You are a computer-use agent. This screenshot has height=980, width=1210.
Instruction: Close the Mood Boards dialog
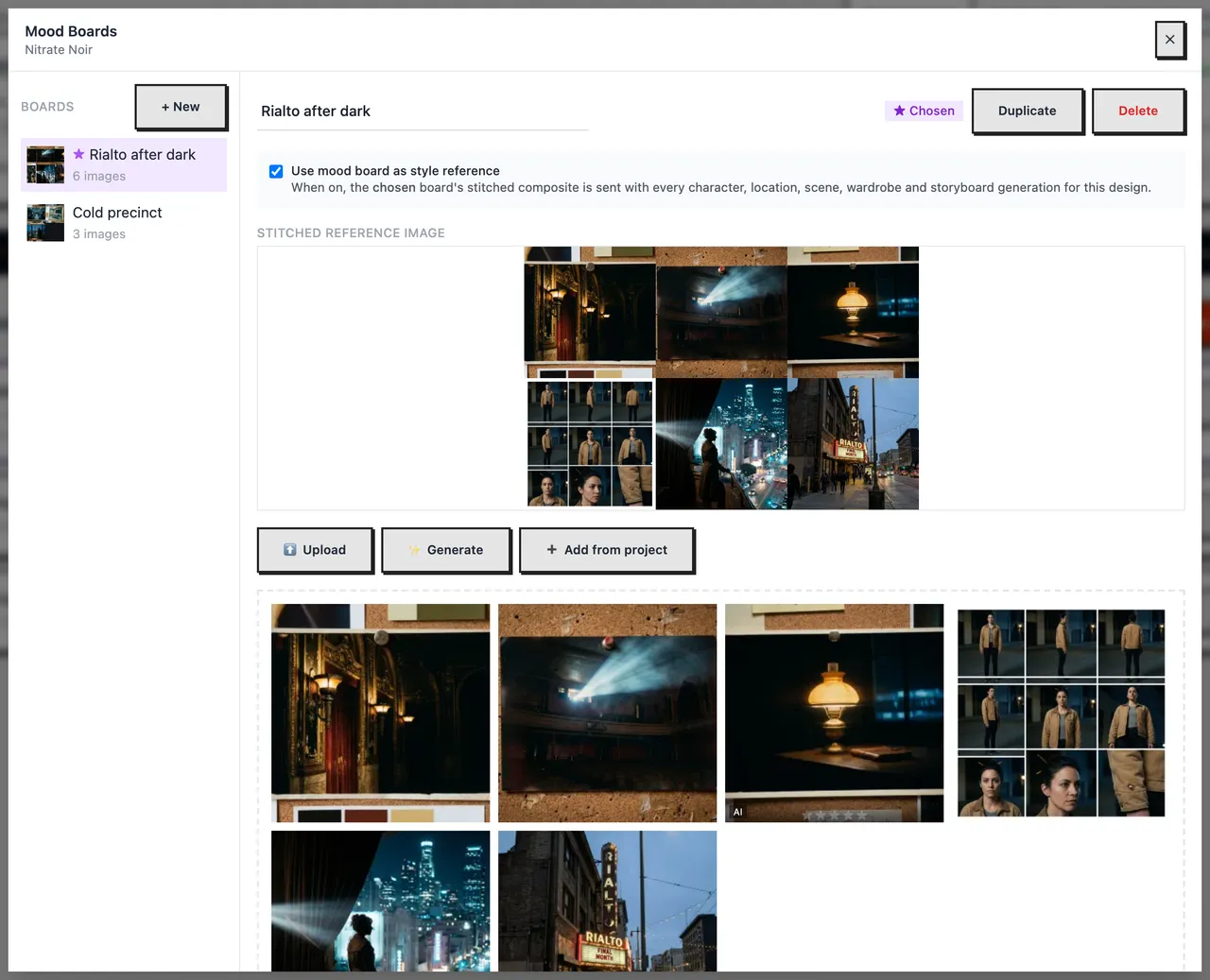tap(1170, 40)
